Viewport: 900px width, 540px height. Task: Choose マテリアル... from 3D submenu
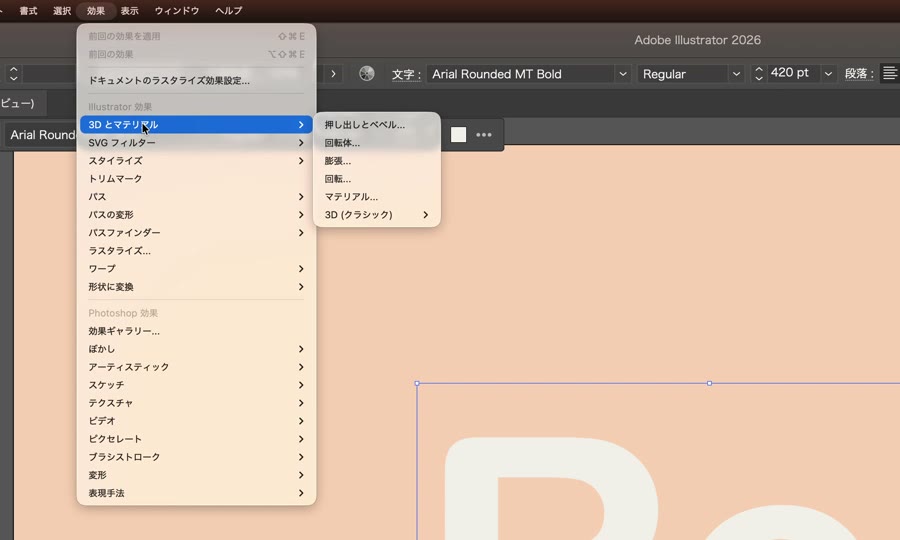(377, 197)
